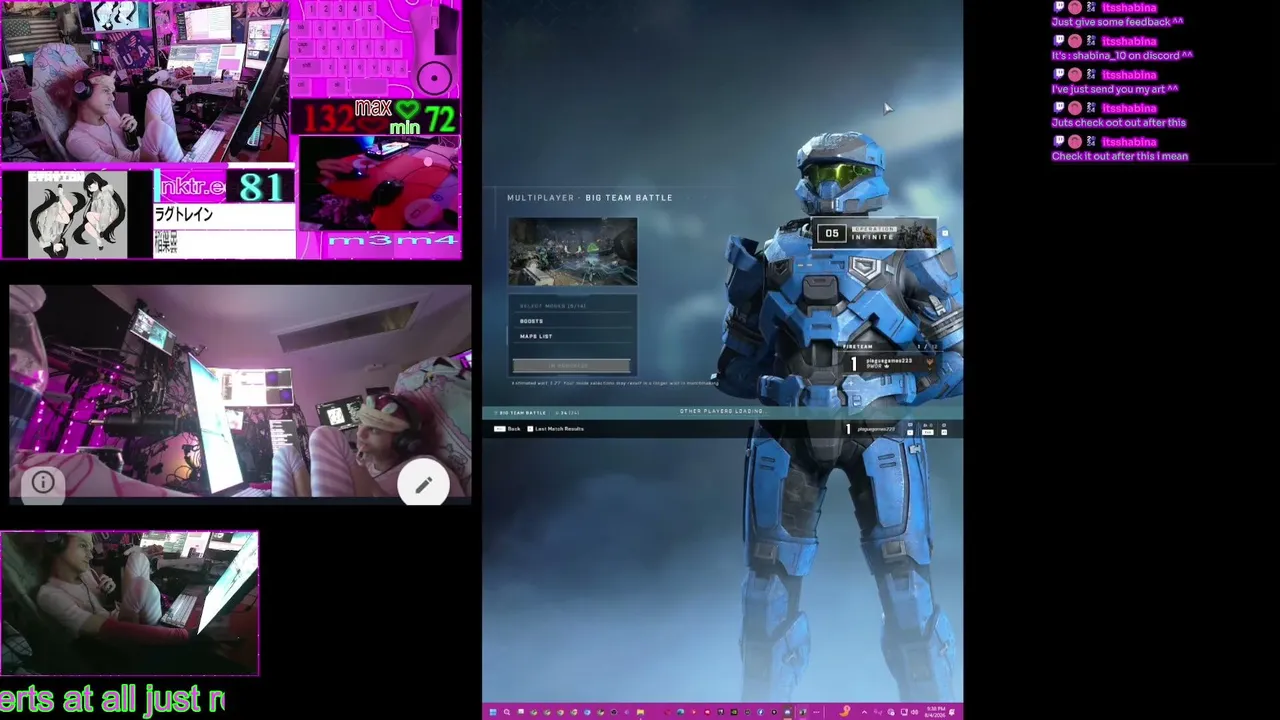
Task: Click chat message 'Juts check oot out after this'
Action: coord(1118,123)
